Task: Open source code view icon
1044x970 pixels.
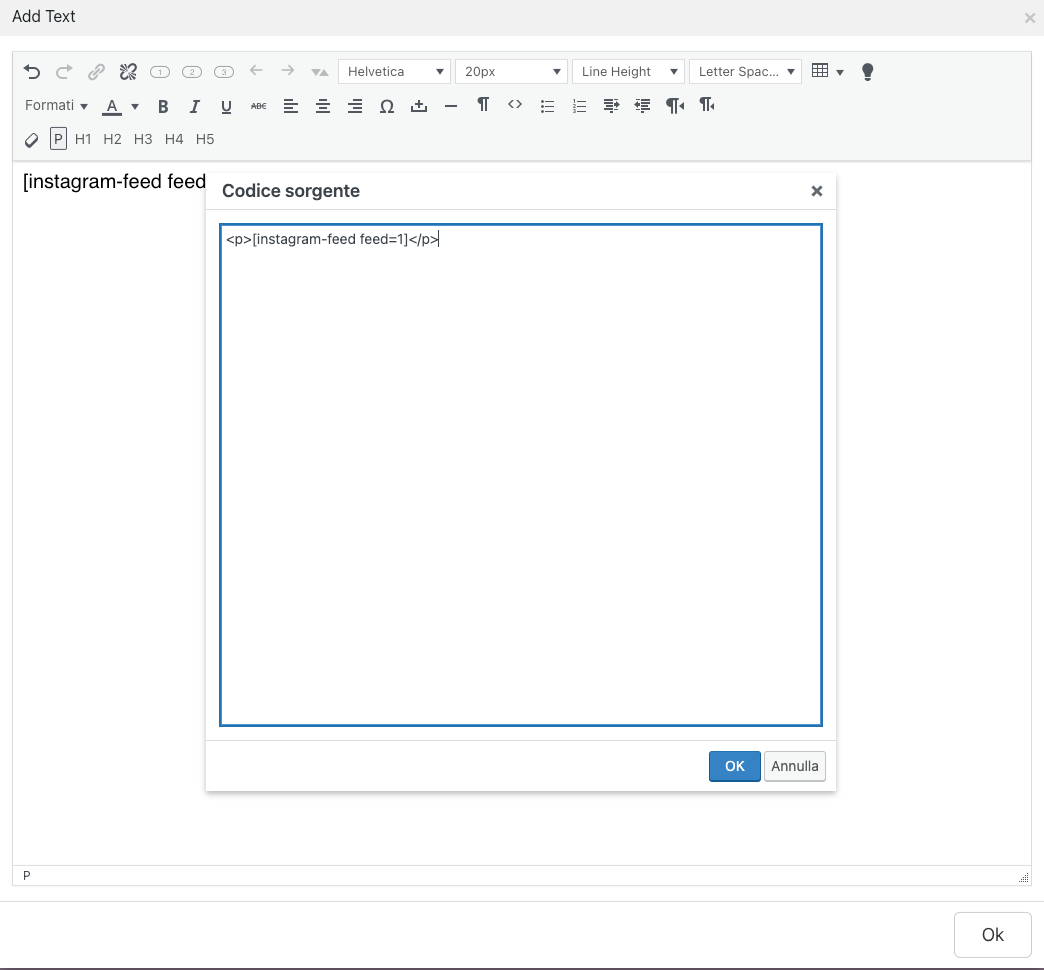Action: coord(515,105)
